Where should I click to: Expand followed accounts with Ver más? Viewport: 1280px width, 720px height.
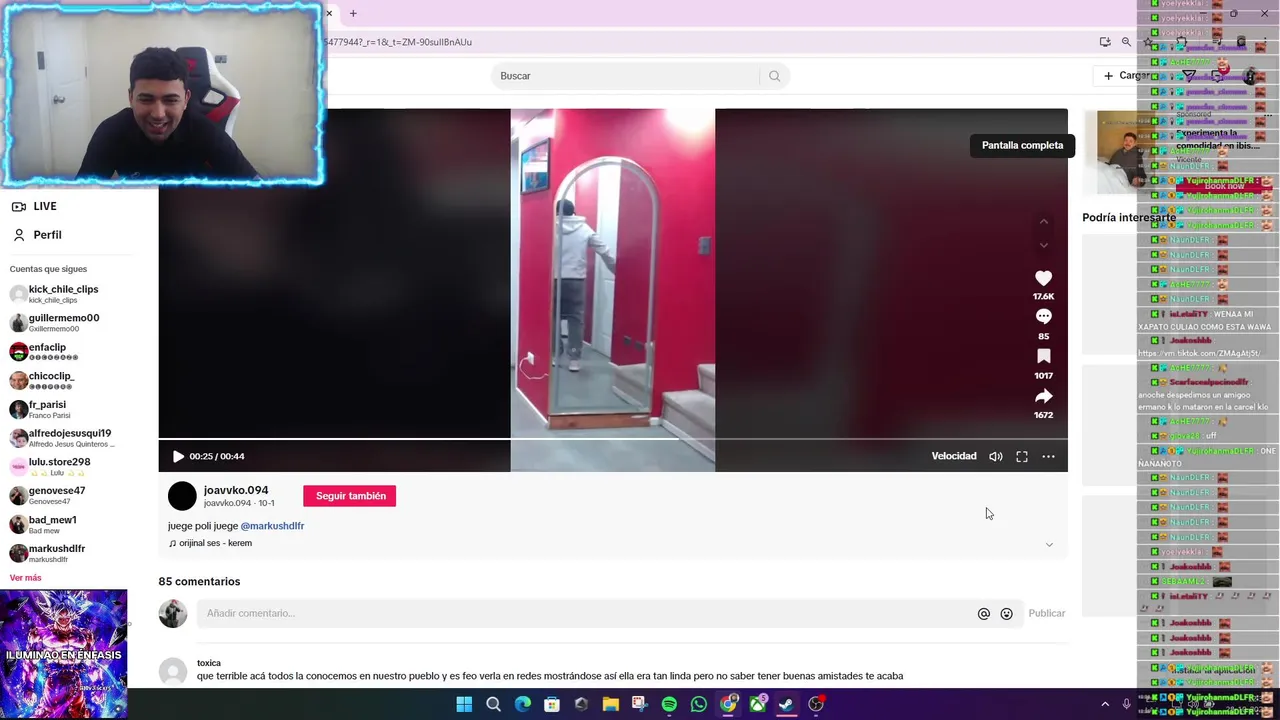pyautogui.click(x=25, y=578)
